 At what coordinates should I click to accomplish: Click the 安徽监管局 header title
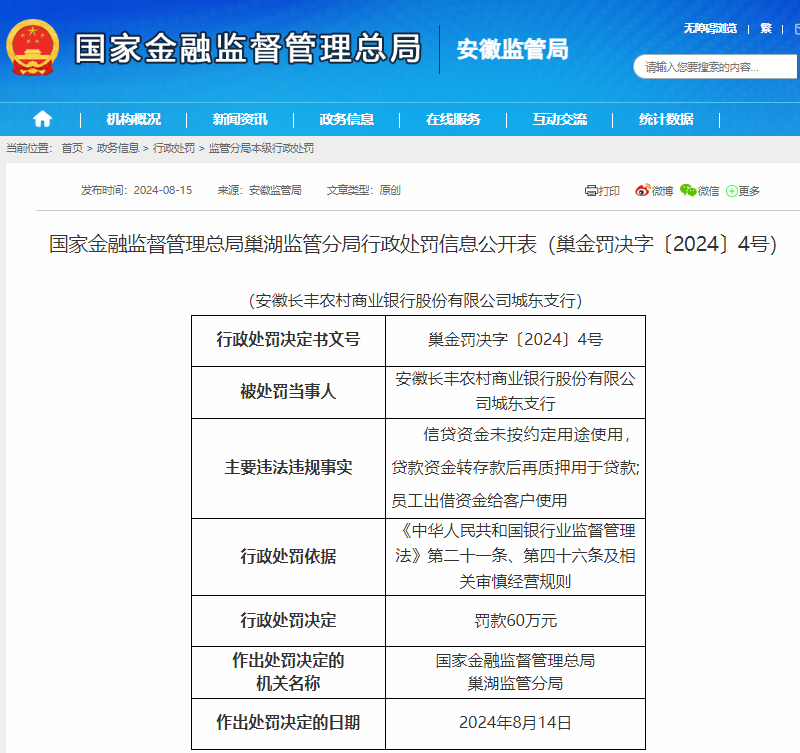click(512, 49)
